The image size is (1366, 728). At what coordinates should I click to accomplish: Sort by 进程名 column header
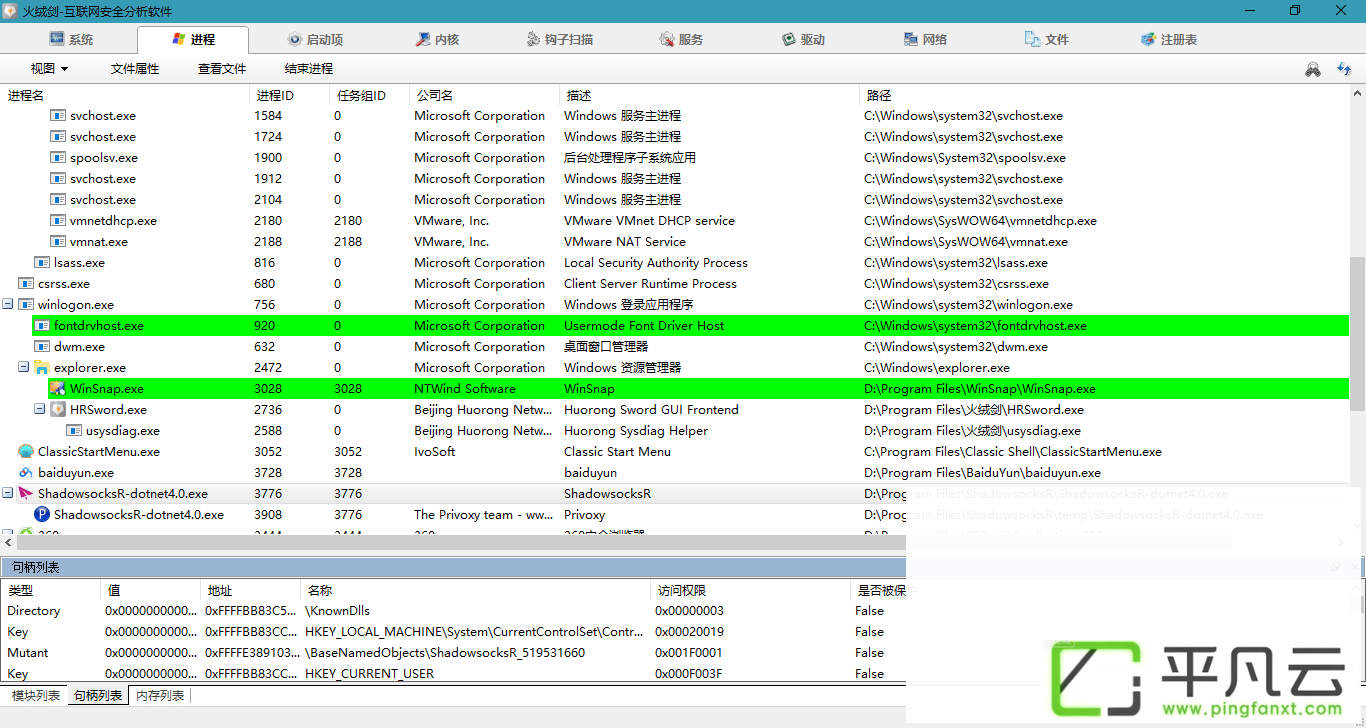coord(125,95)
